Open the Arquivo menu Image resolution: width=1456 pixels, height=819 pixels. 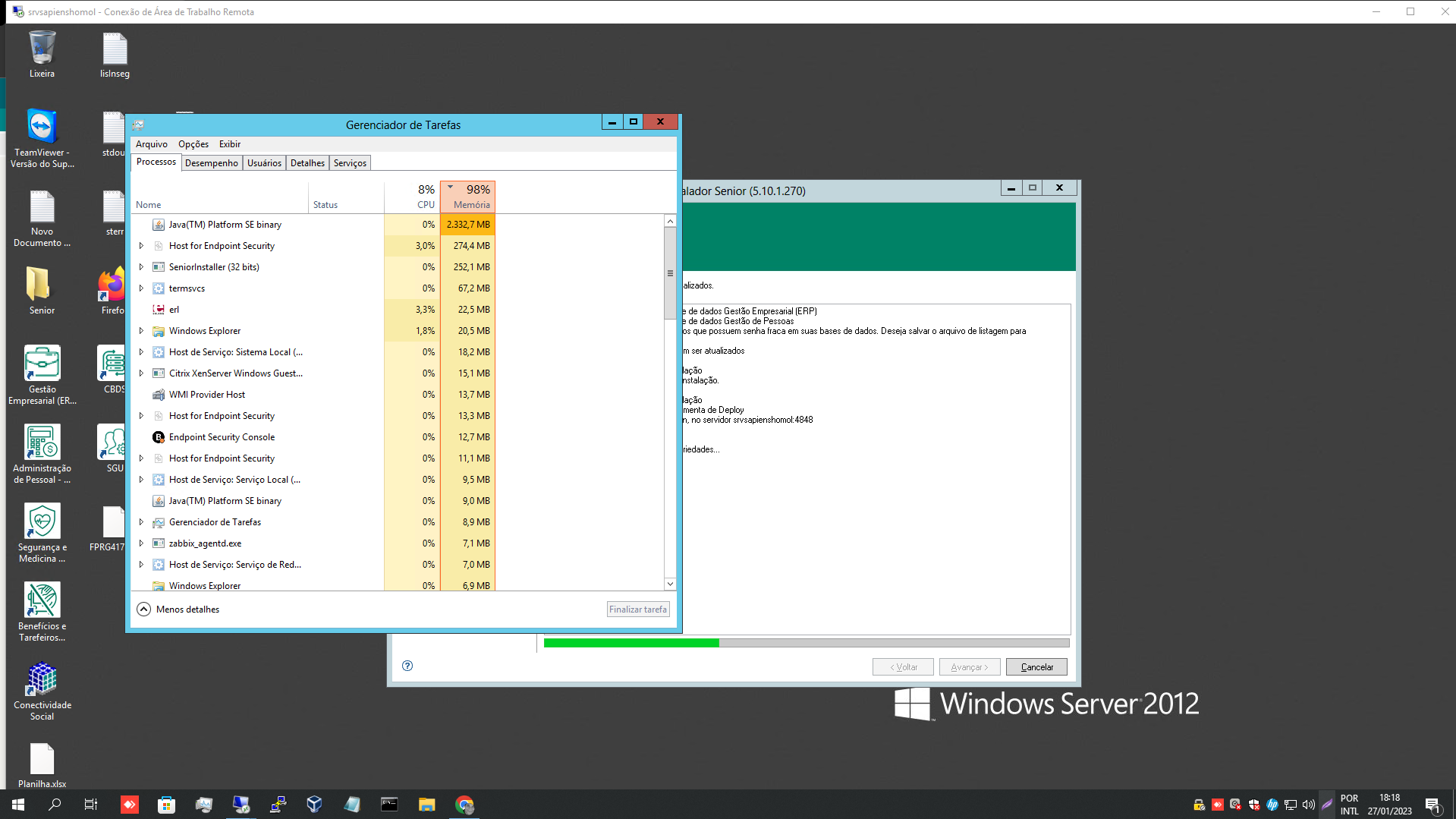point(152,144)
